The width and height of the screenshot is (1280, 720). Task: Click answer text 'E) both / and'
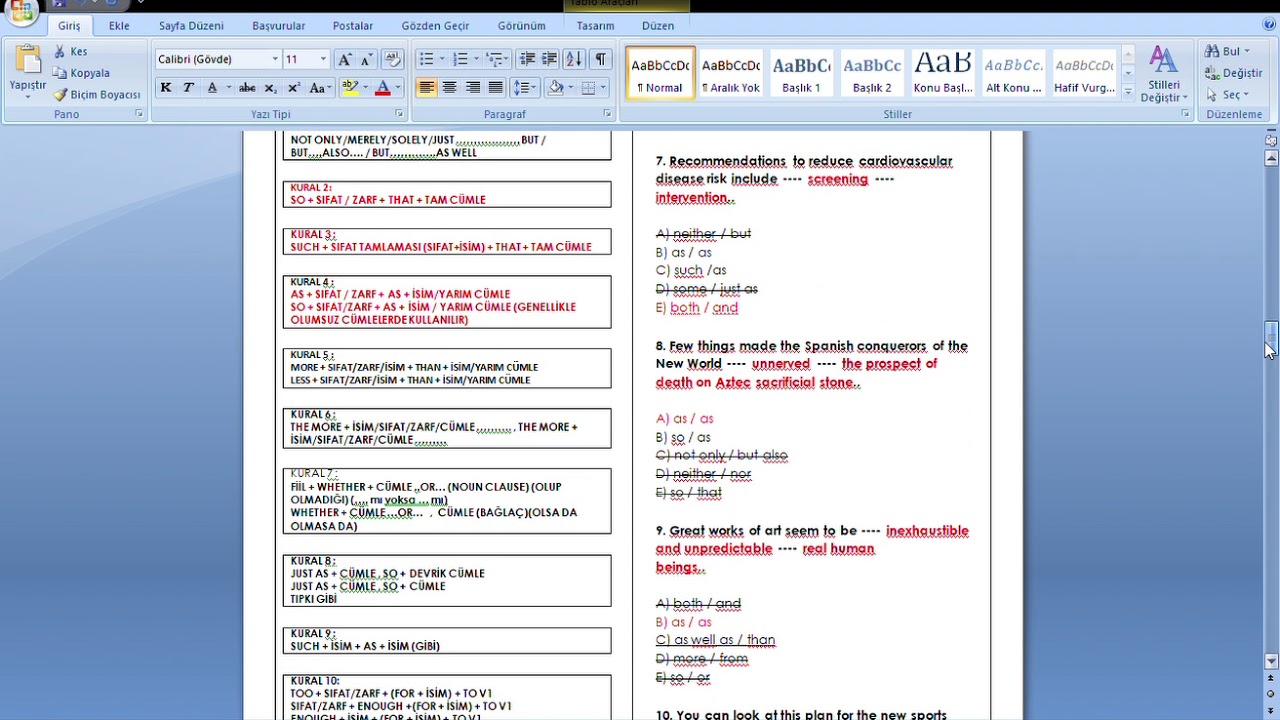[x=697, y=308]
